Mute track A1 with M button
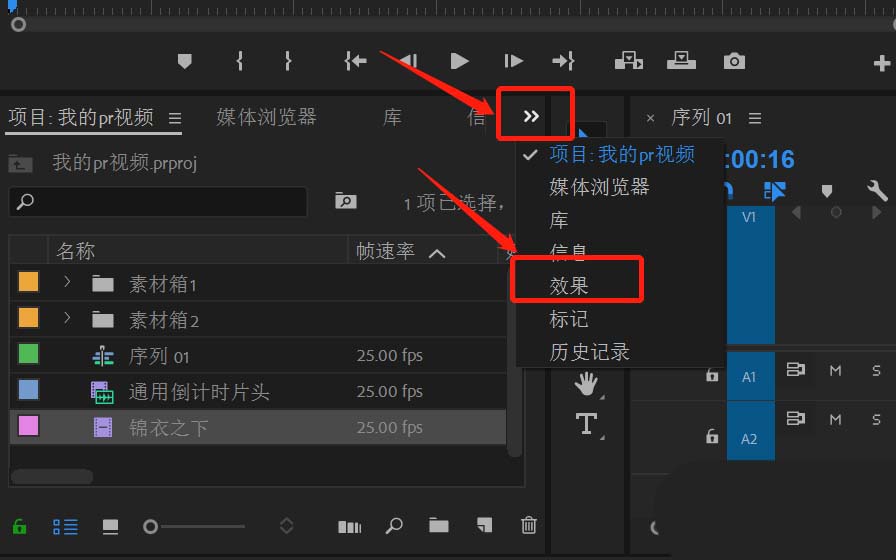 [835, 370]
